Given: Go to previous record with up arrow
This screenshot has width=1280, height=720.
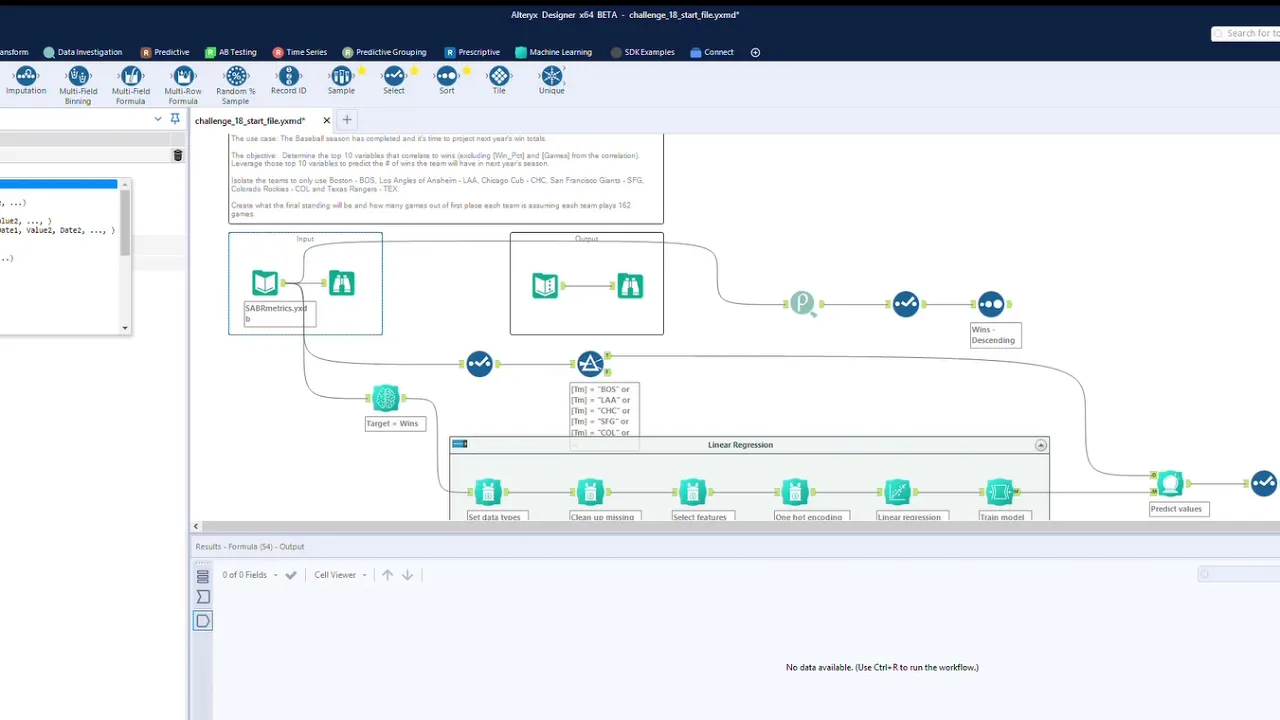Looking at the screenshot, I should [388, 575].
